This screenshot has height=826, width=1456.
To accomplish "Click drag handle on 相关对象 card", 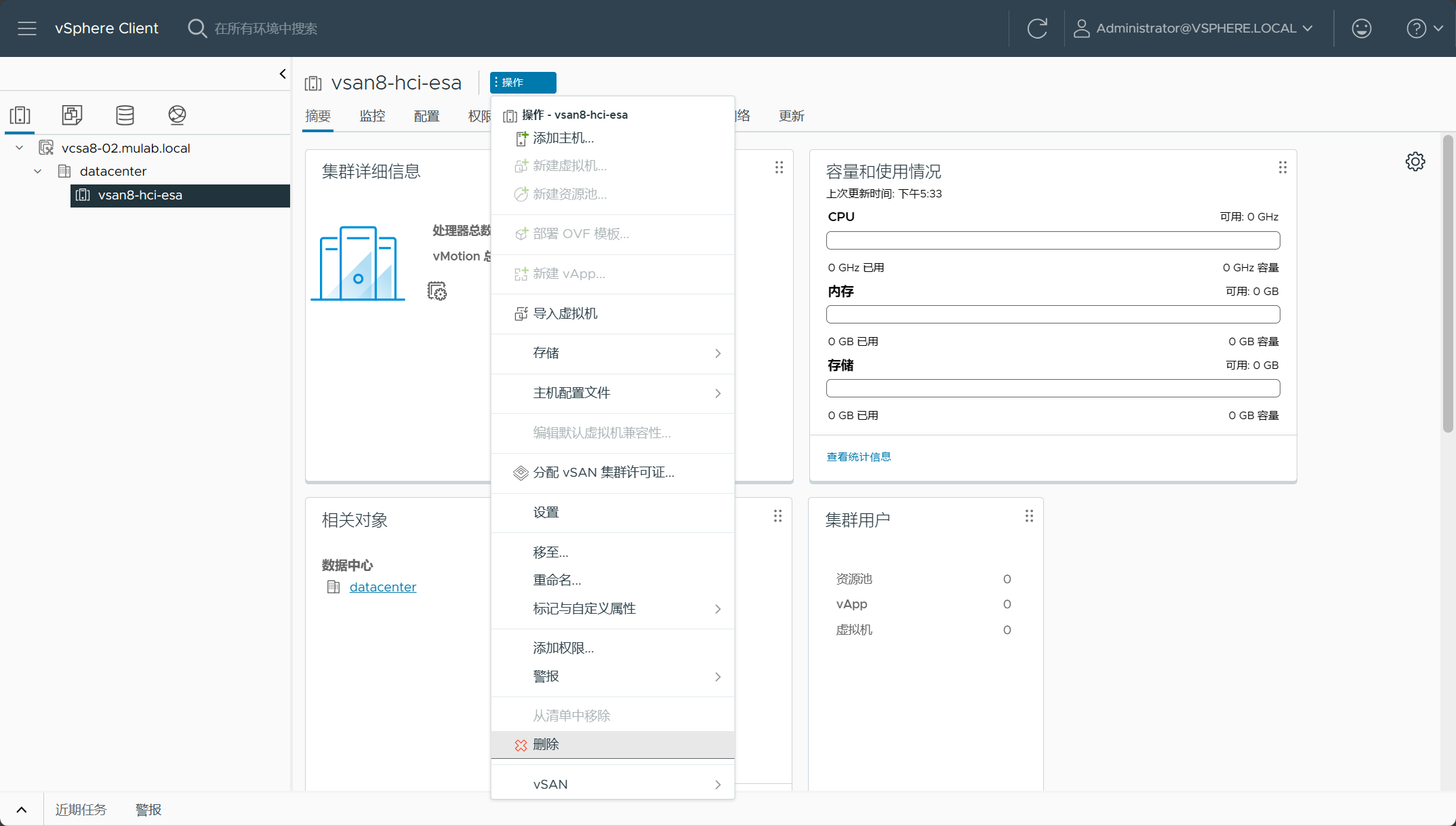I will click(x=777, y=516).
